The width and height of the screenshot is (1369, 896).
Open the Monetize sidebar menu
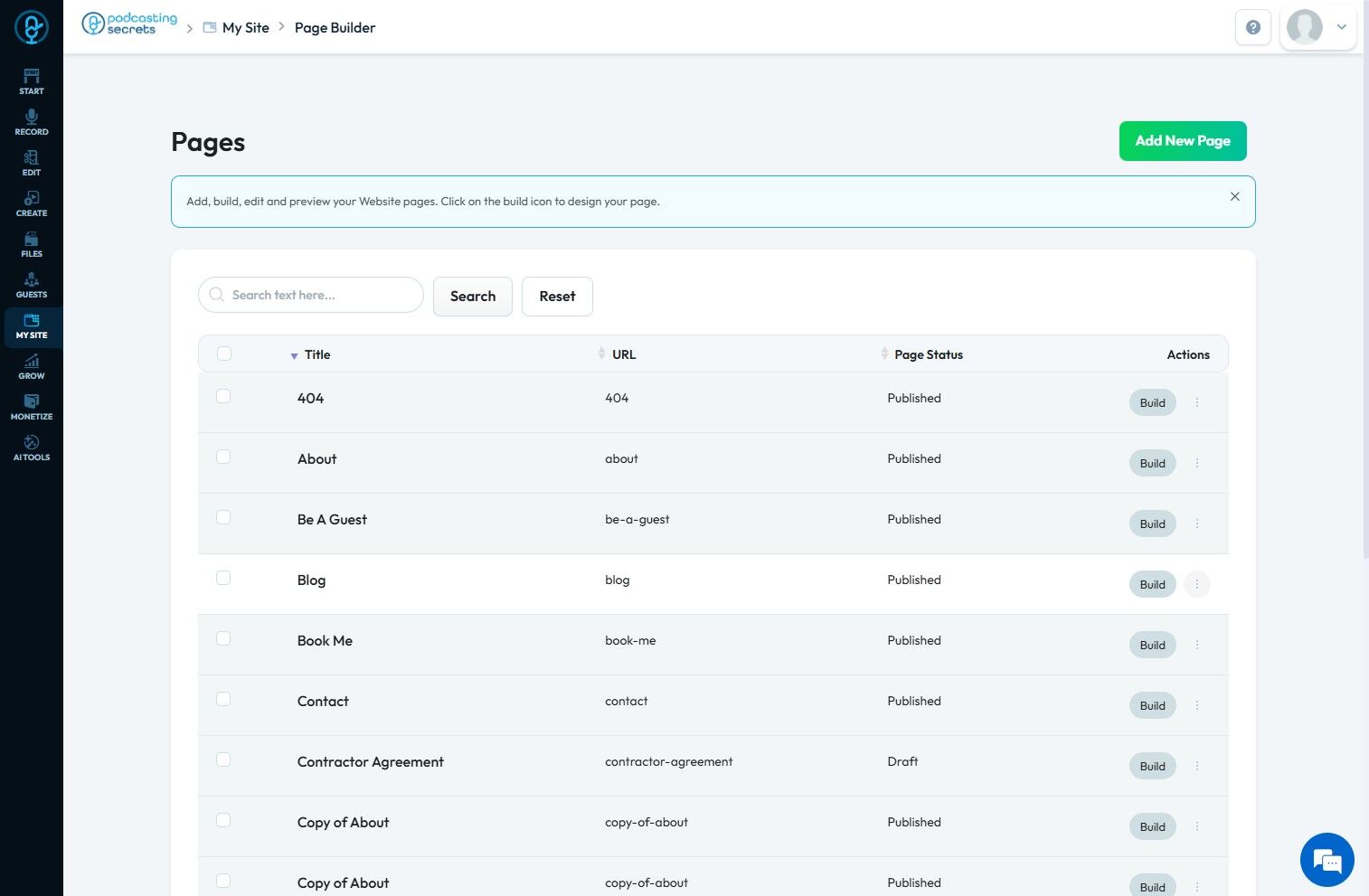pyautogui.click(x=32, y=407)
